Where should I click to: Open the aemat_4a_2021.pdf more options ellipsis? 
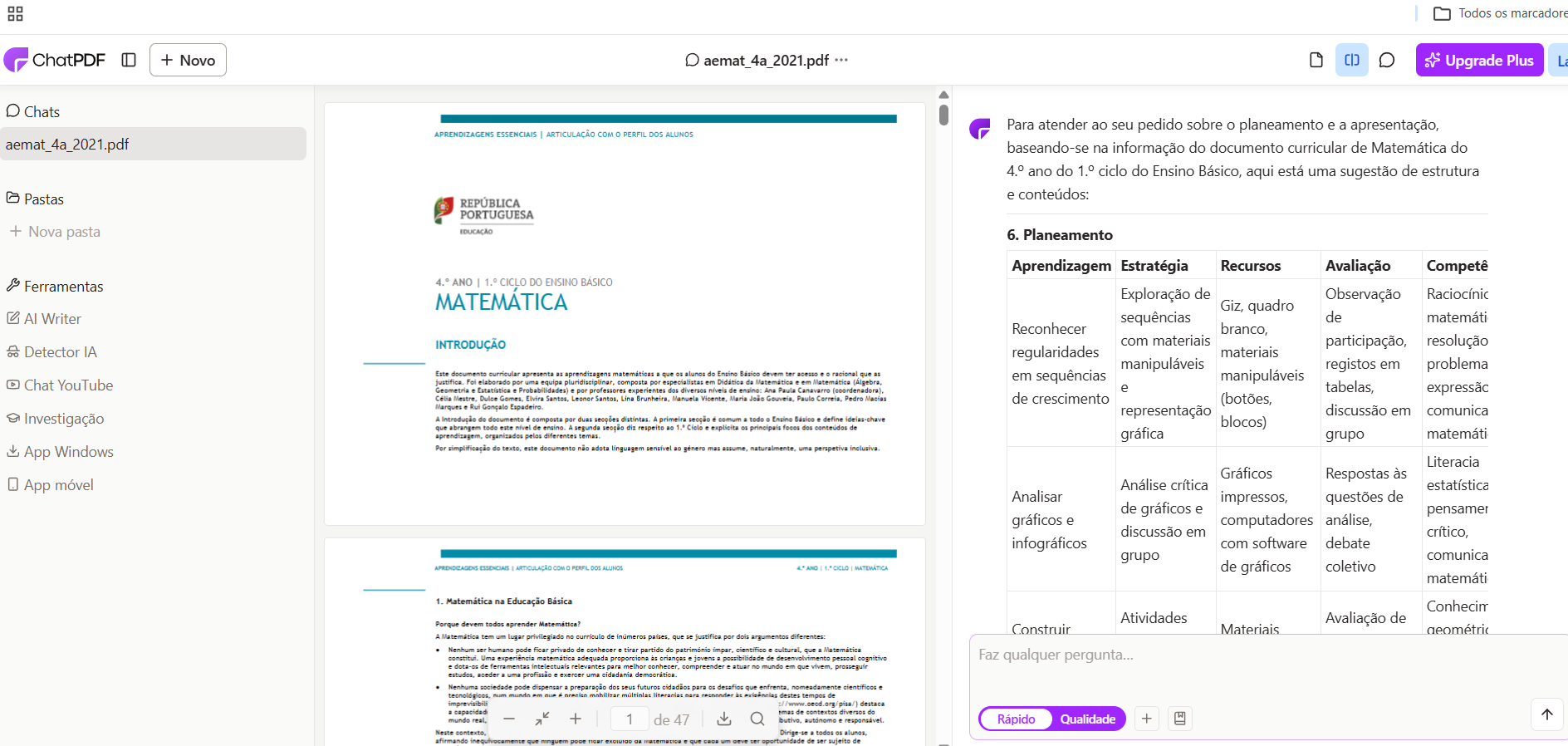[x=841, y=60]
